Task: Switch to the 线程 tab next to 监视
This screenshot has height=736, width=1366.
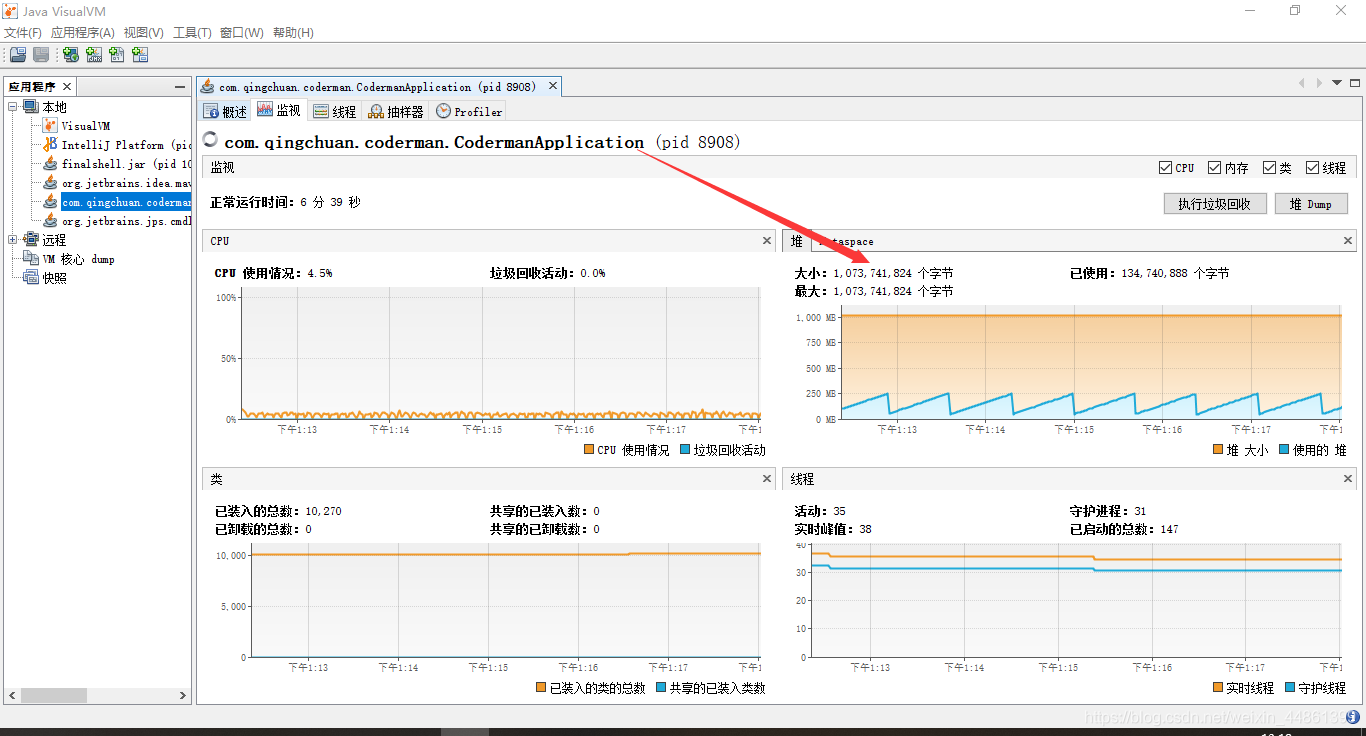Action: point(334,111)
